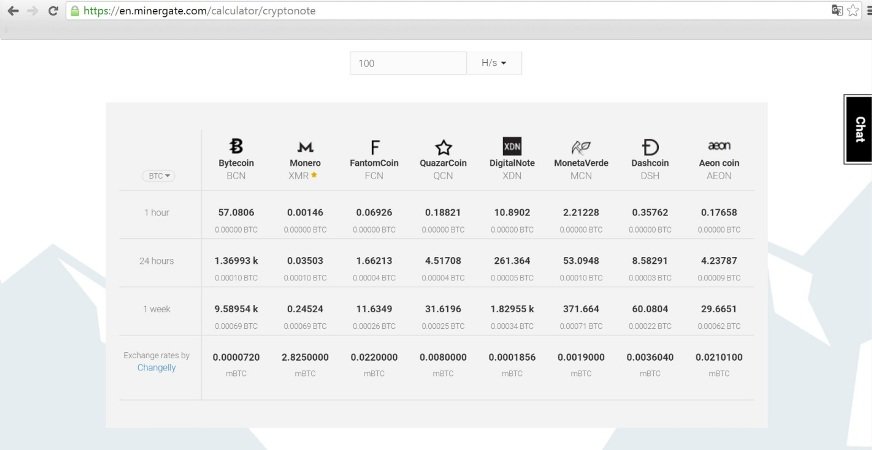Click Bytecoin 1 hour value 57.0806
Screen dimensions: 872x450
[x=236, y=212]
